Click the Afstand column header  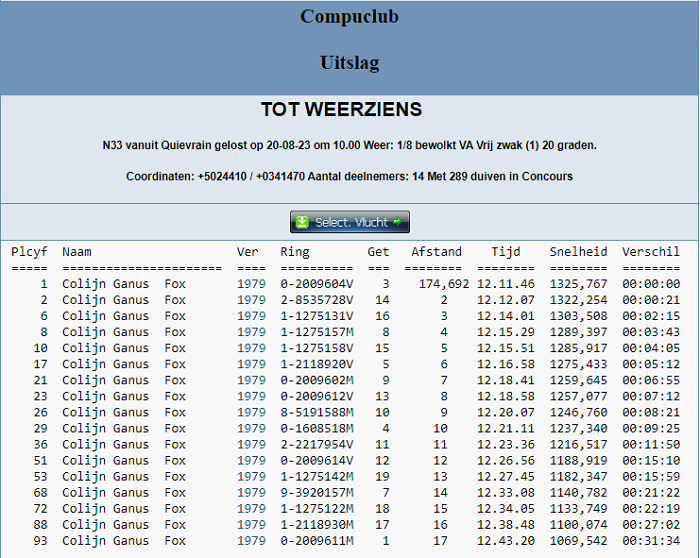[x=436, y=252]
